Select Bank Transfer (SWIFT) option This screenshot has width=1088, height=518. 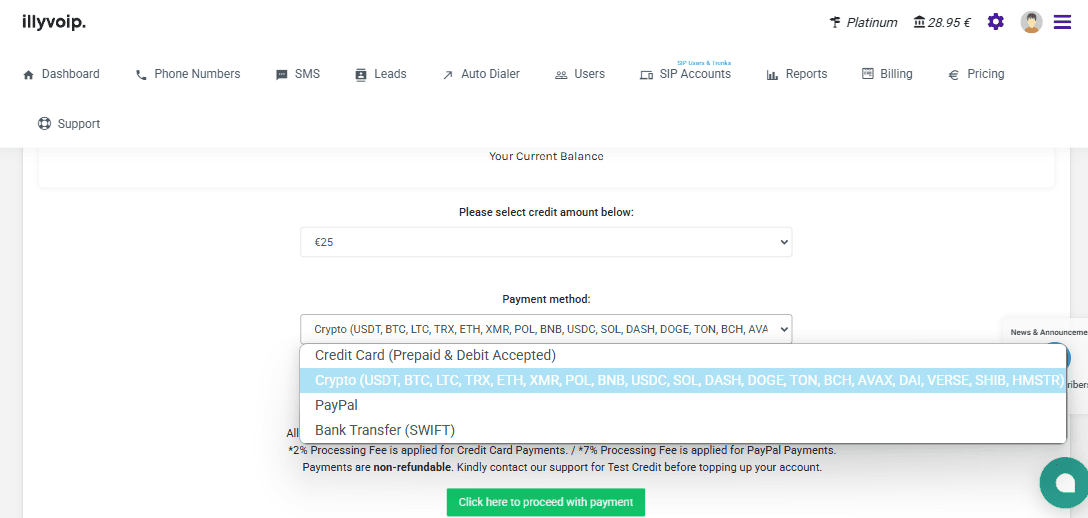coord(385,430)
